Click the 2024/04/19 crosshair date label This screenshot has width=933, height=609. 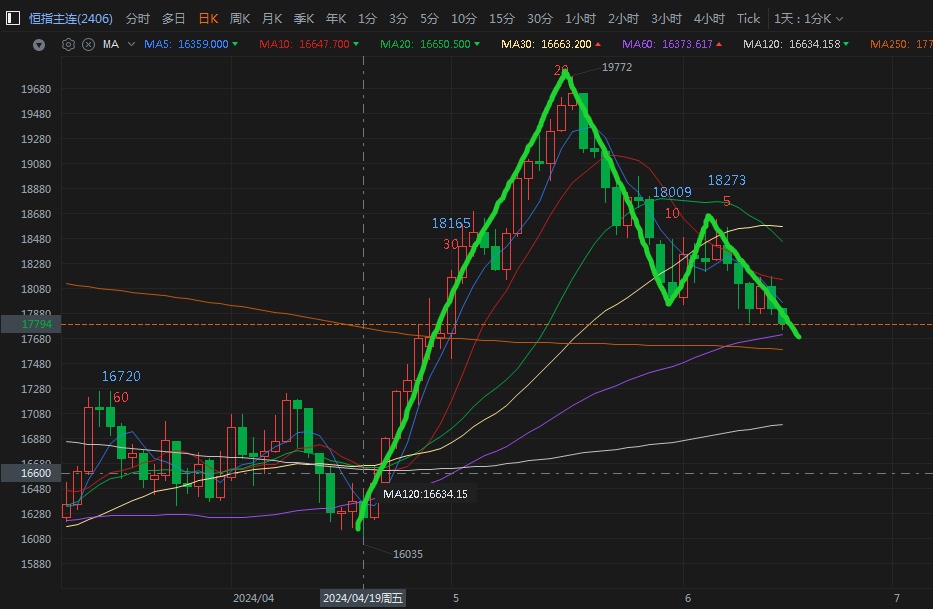pyautogui.click(x=363, y=598)
